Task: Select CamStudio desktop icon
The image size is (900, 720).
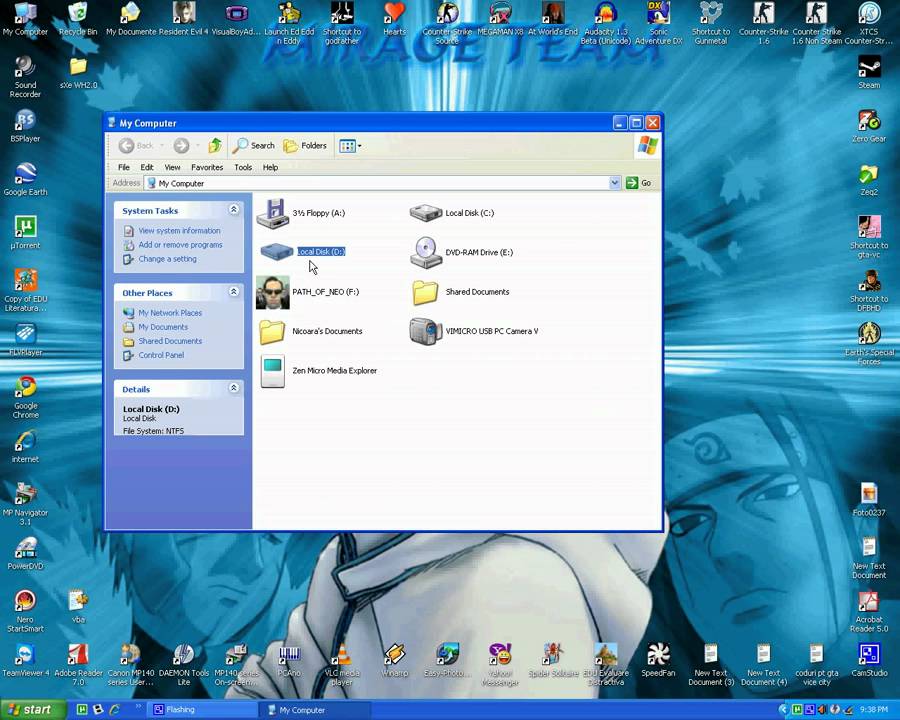Action: 869,660
